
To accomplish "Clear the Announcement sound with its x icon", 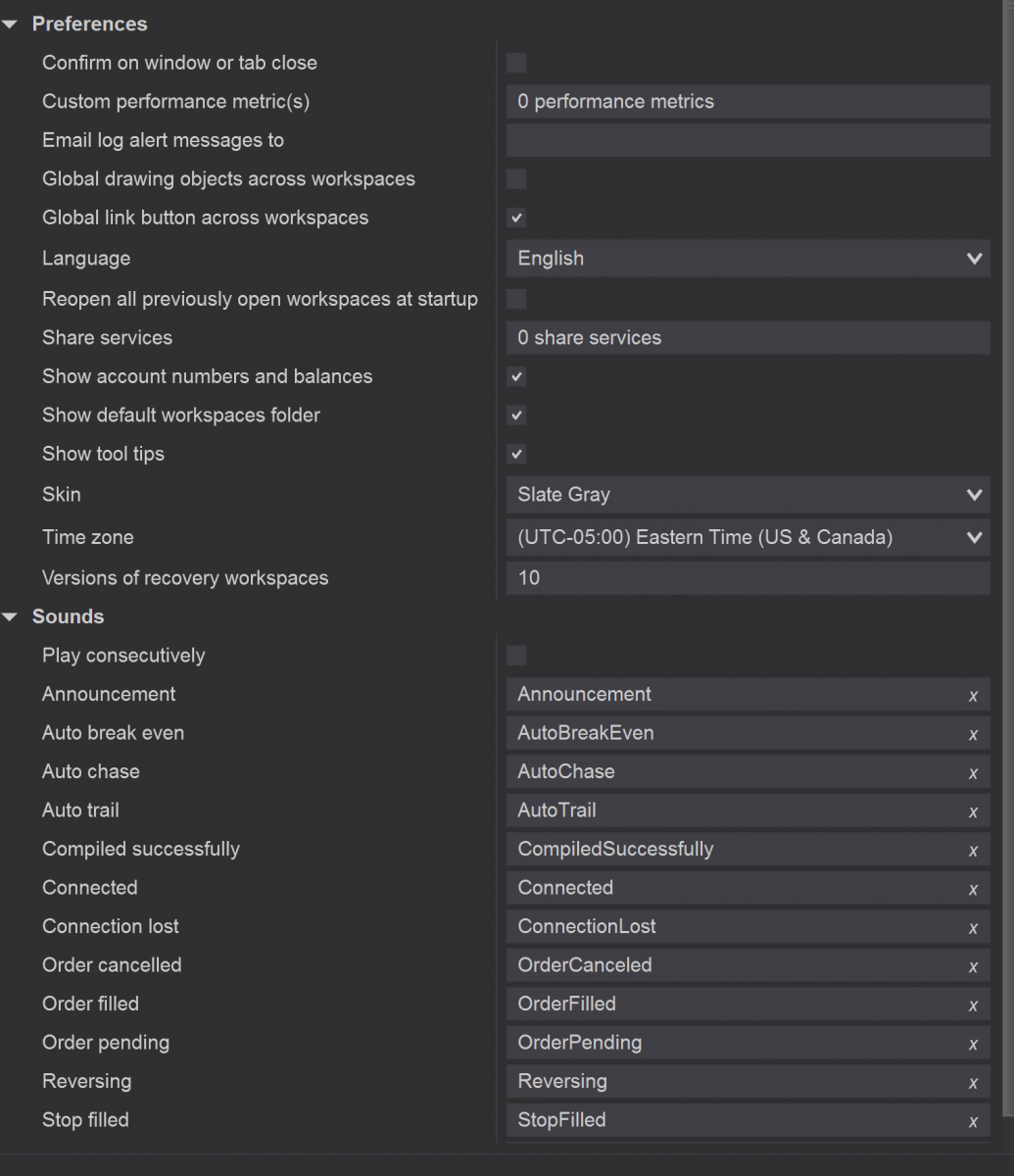I will click(973, 696).
